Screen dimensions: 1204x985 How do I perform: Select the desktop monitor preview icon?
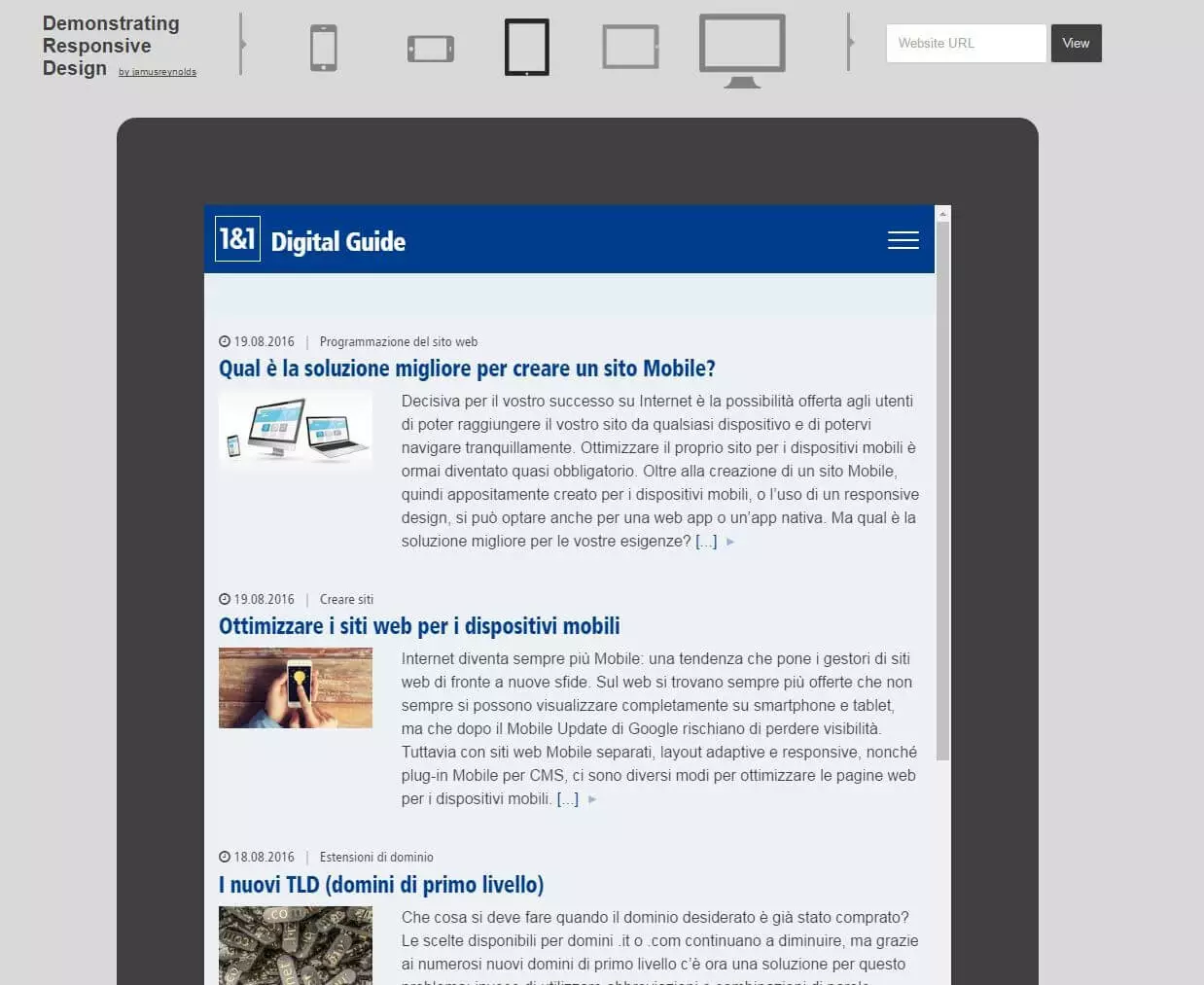click(x=742, y=51)
